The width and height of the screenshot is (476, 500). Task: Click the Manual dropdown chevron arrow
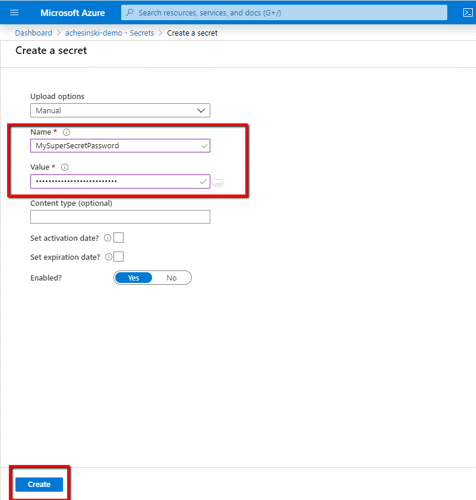tap(201, 110)
